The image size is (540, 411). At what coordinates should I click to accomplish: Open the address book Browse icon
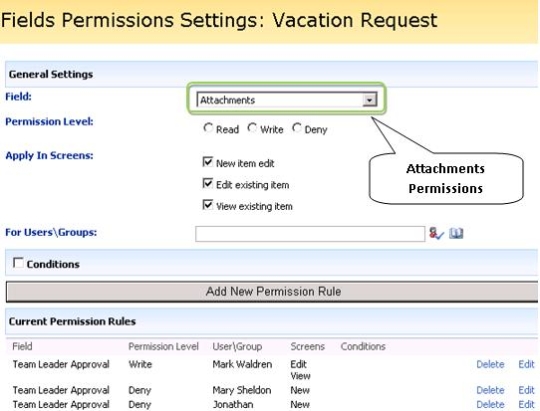[456, 234]
